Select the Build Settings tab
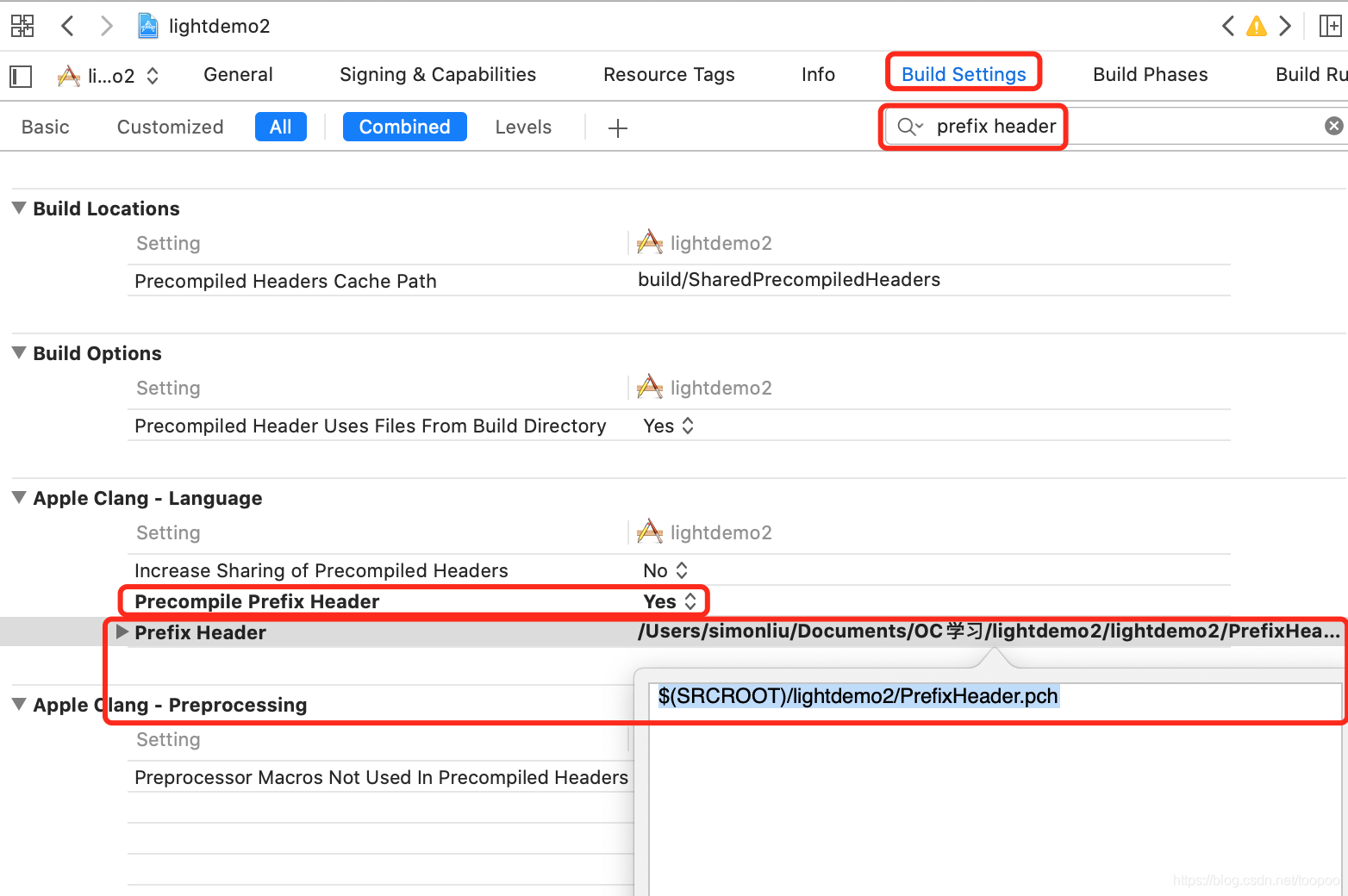1348x896 pixels. (964, 75)
